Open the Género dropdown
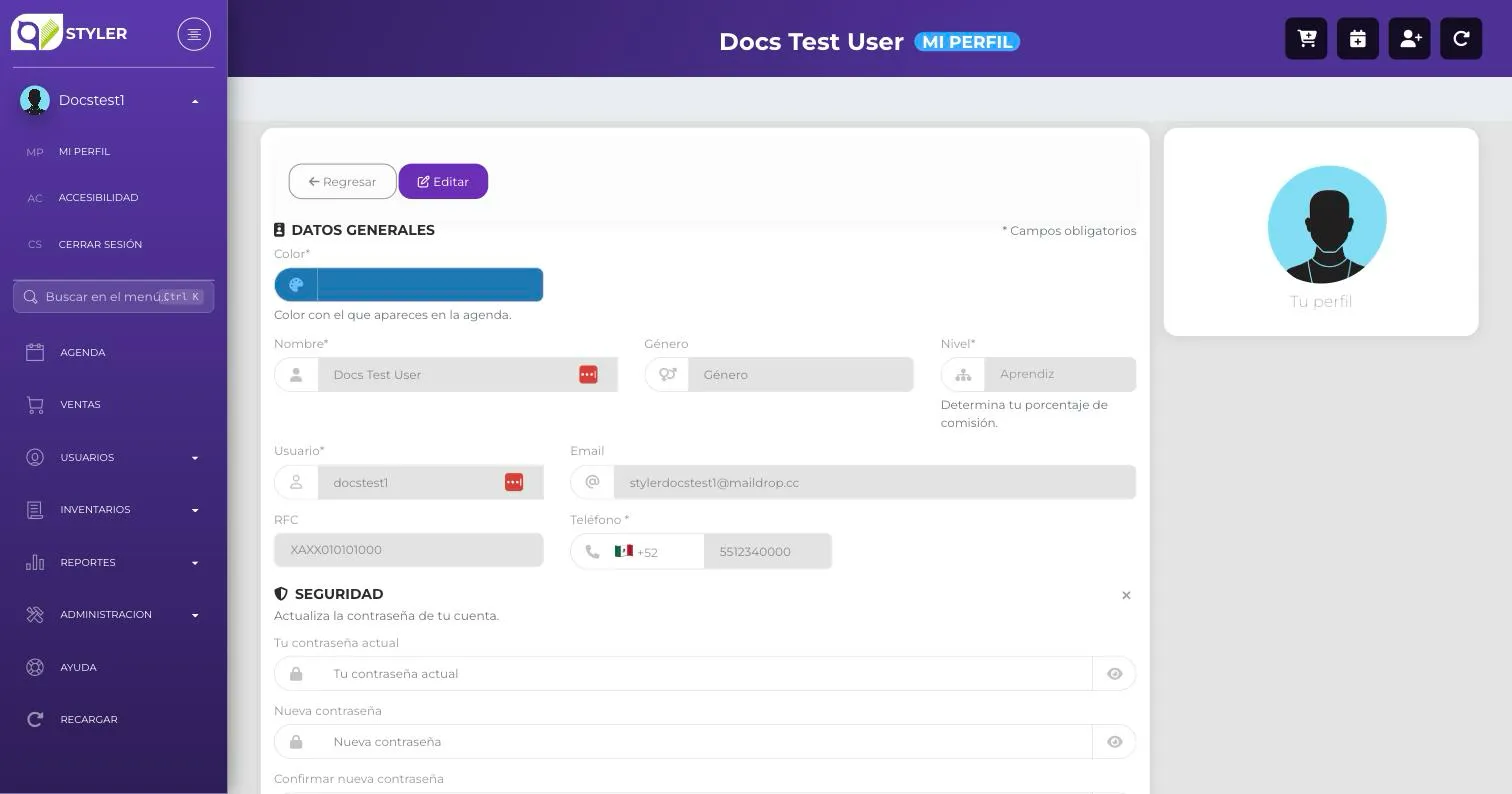 [x=801, y=374]
